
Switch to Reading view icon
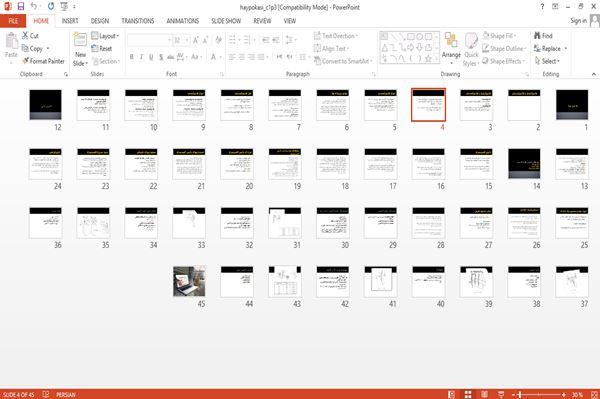[x=484, y=394]
